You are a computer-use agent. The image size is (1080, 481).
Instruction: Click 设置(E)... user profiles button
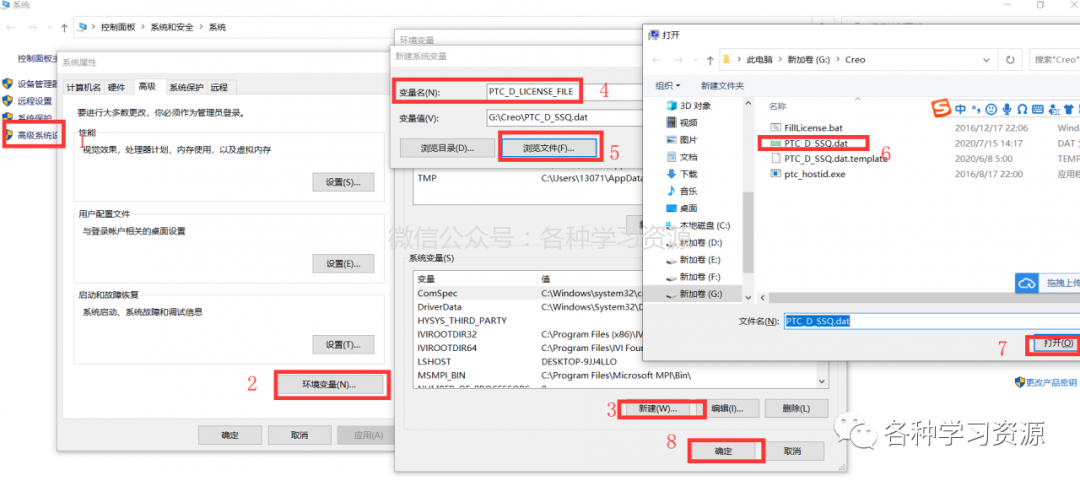click(343, 264)
